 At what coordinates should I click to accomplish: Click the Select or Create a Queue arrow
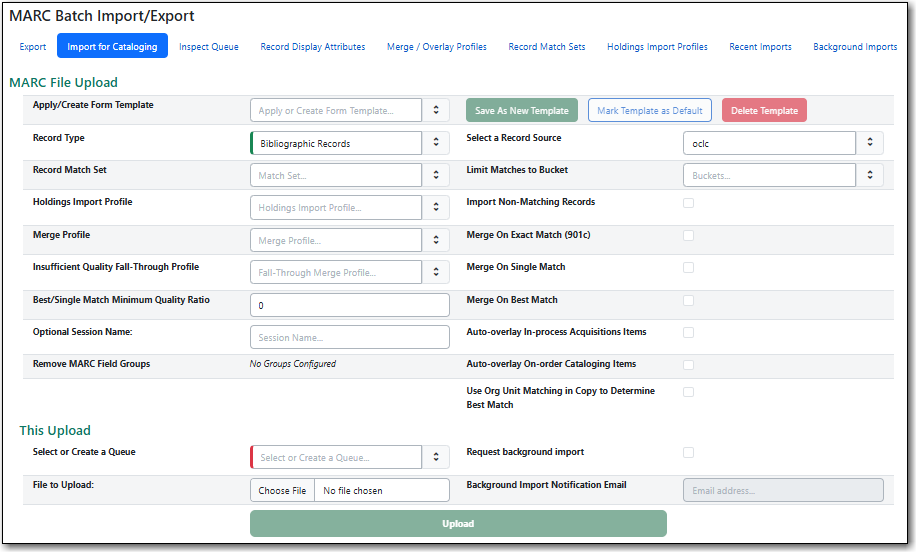click(436, 457)
